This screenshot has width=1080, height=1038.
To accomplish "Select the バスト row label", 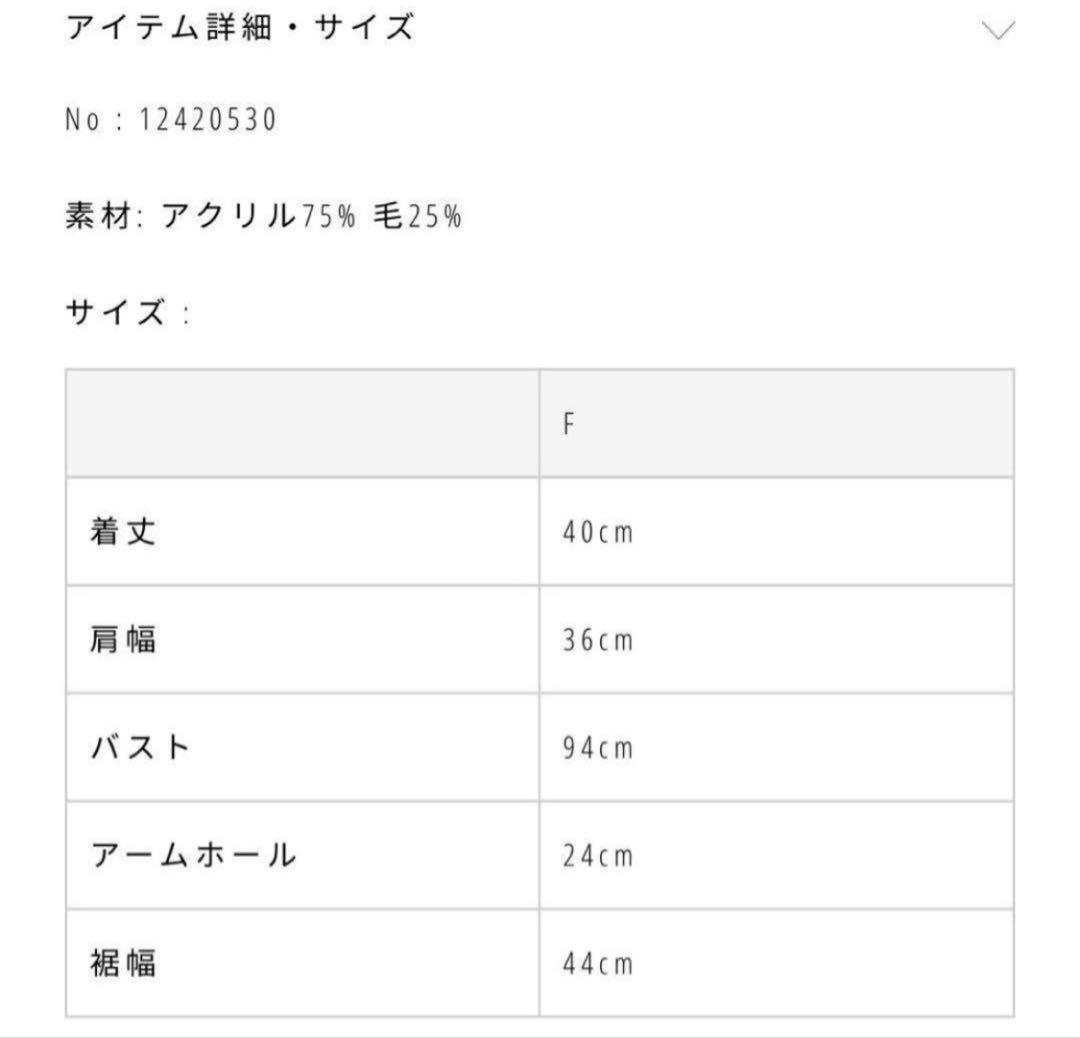I will pyautogui.click(x=140, y=748).
